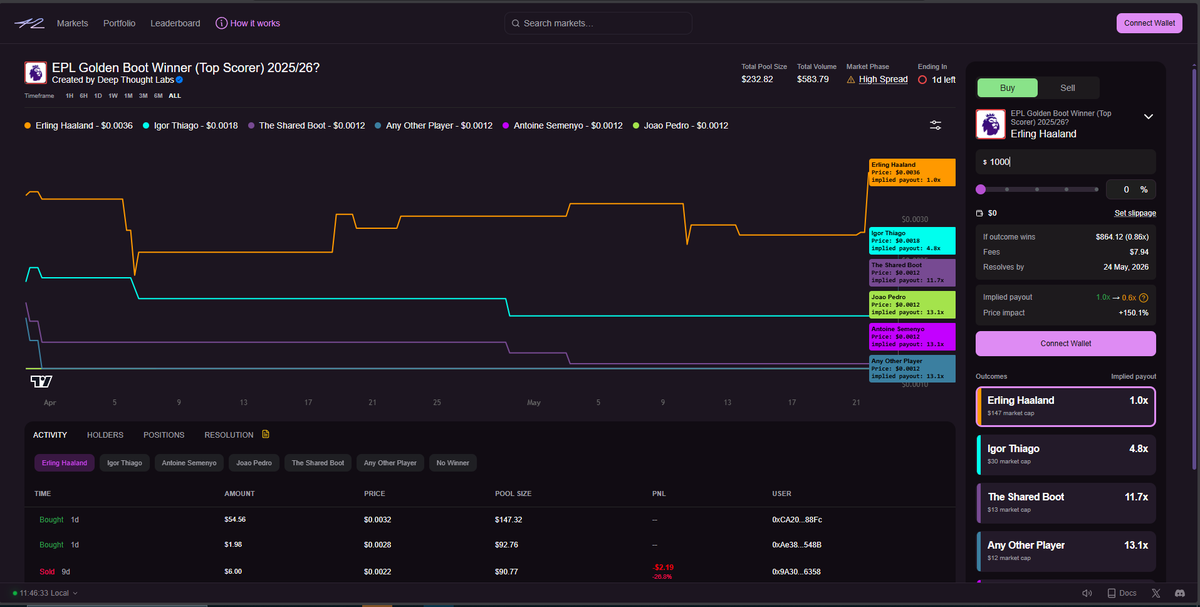Select the 1H timeframe
This screenshot has width=1200, height=607.
[69, 96]
